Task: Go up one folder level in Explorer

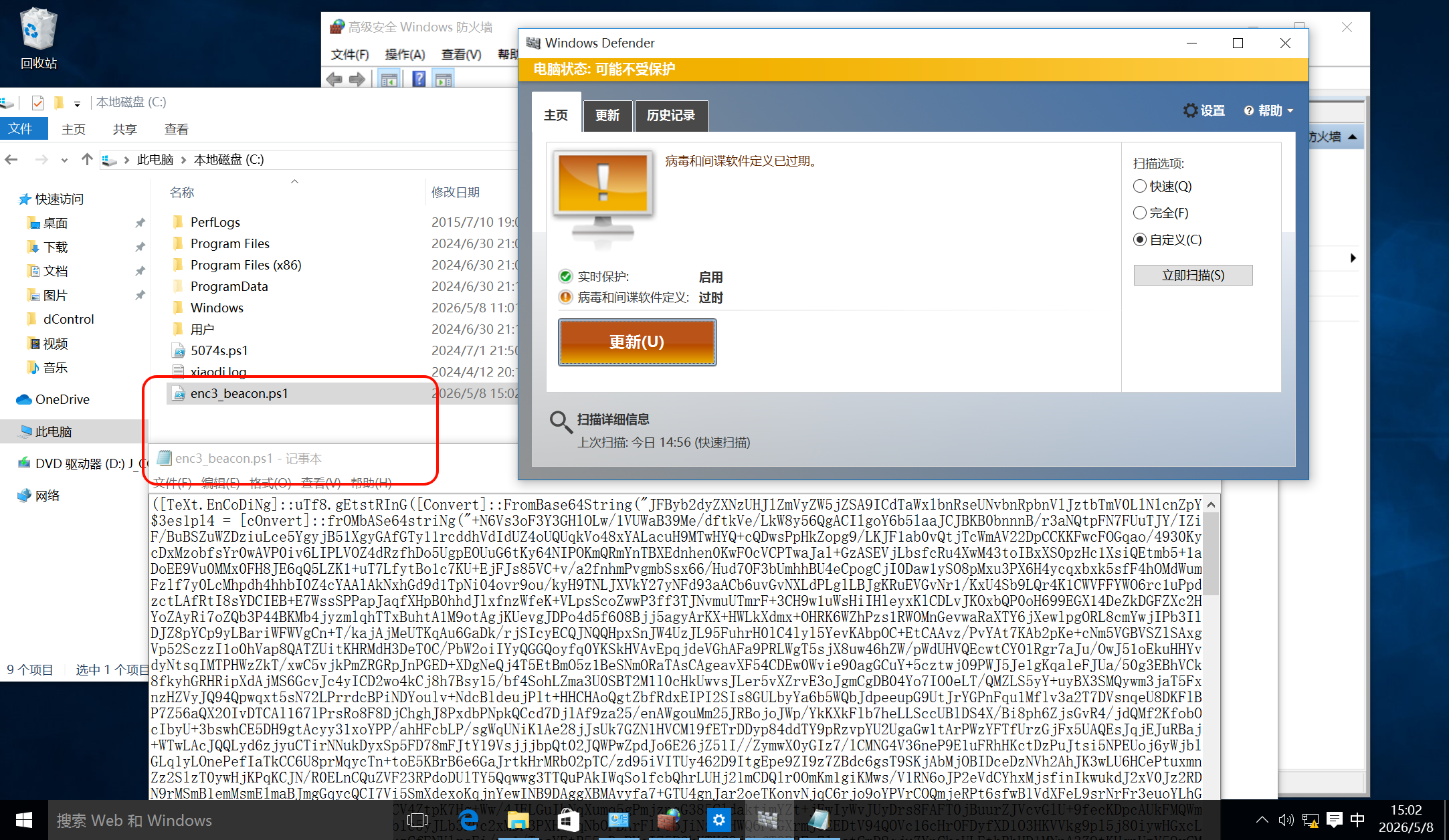Action: click(87, 159)
